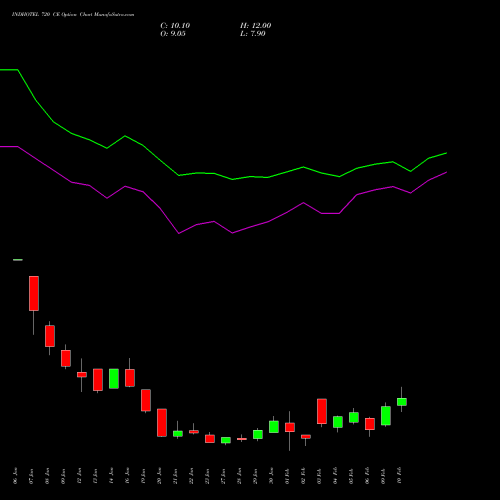Click the 07 Jan date label
Image resolution: width=500 pixels, height=500 pixels.
click(x=31, y=476)
